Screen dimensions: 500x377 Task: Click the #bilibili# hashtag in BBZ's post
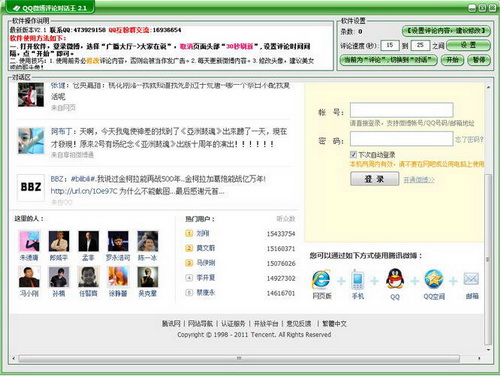[83, 179]
